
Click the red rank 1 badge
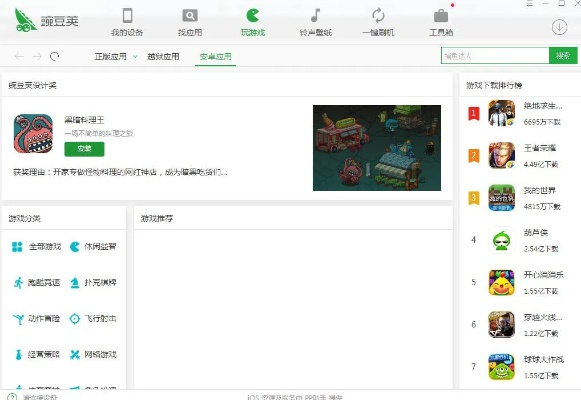coord(474,113)
